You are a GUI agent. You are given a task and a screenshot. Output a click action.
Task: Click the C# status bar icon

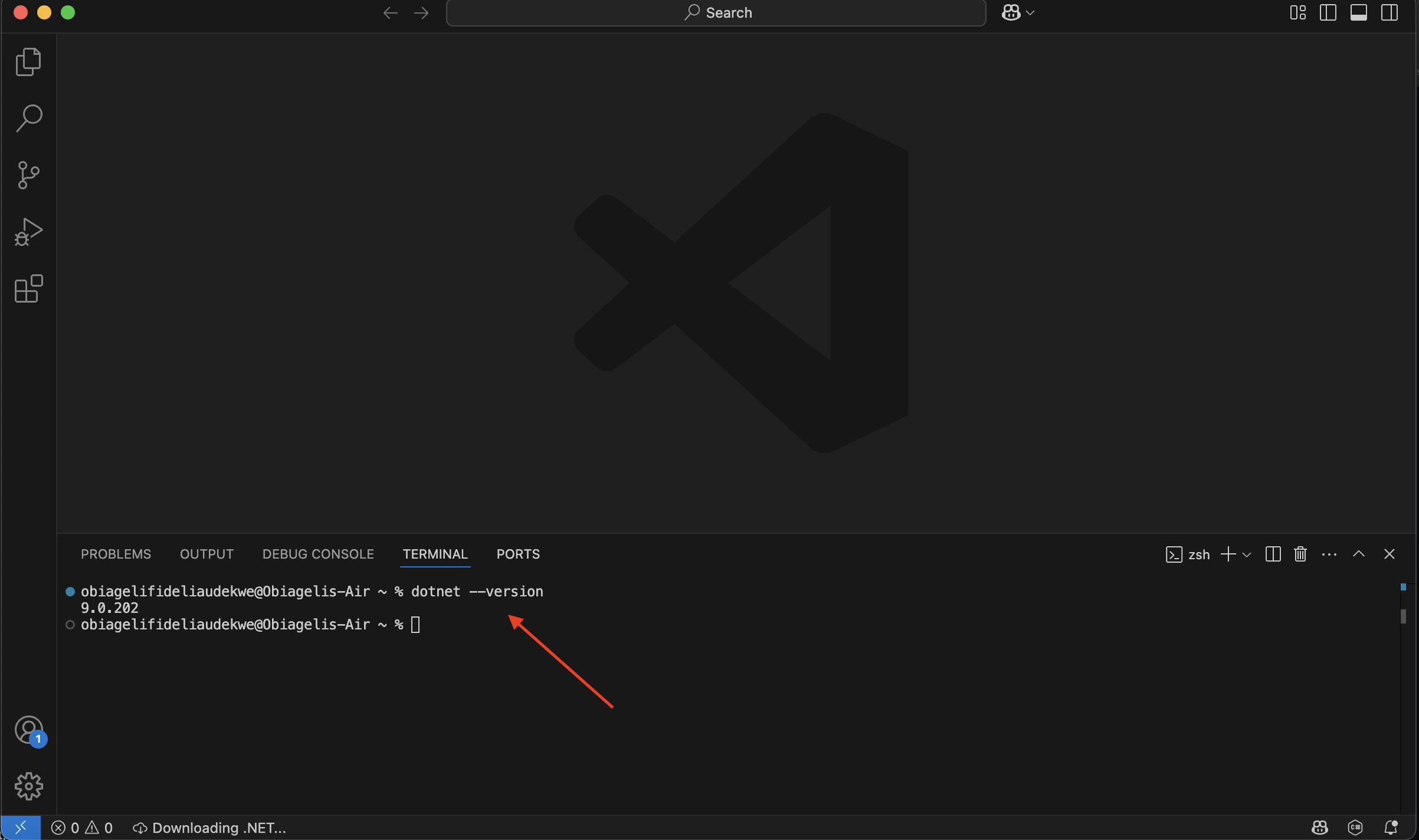pos(1355,828)
